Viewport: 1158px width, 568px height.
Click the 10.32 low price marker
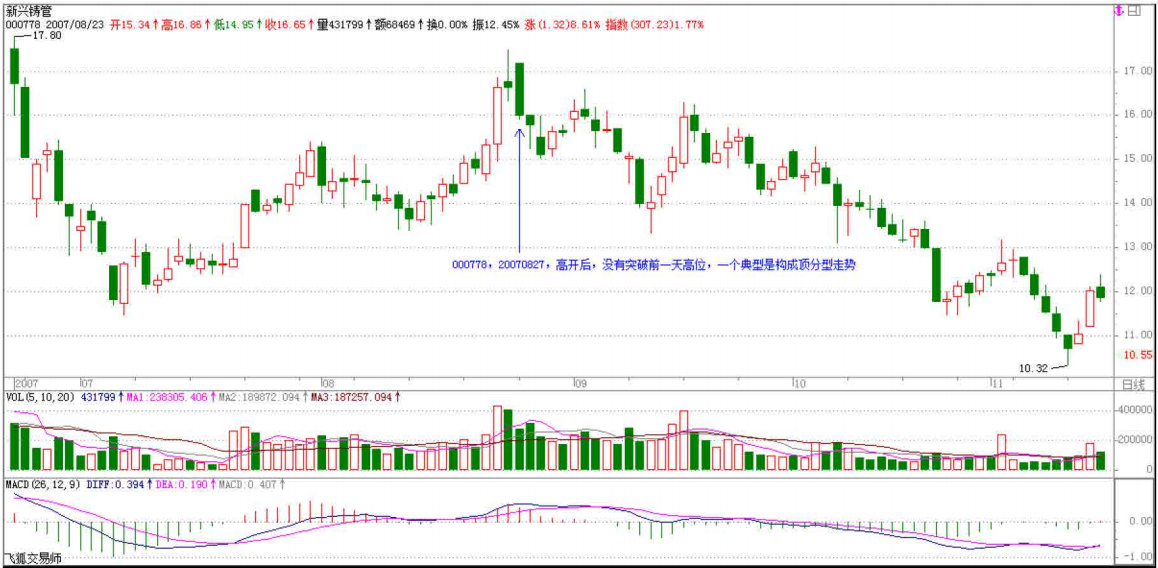click(x=1034, y=368)
